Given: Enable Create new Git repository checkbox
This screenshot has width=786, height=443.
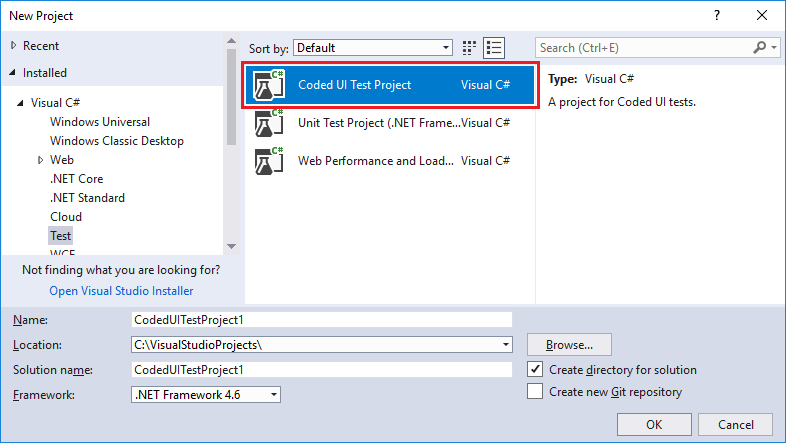Looking at the screenshot, I should [535, 392].
